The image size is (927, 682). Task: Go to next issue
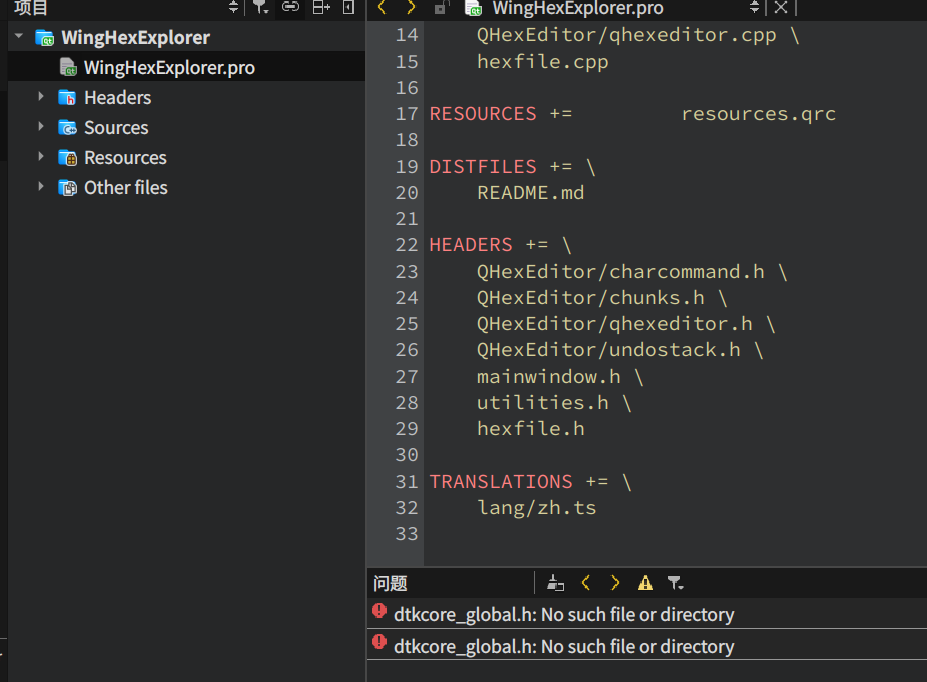click(x=615, y=583)
